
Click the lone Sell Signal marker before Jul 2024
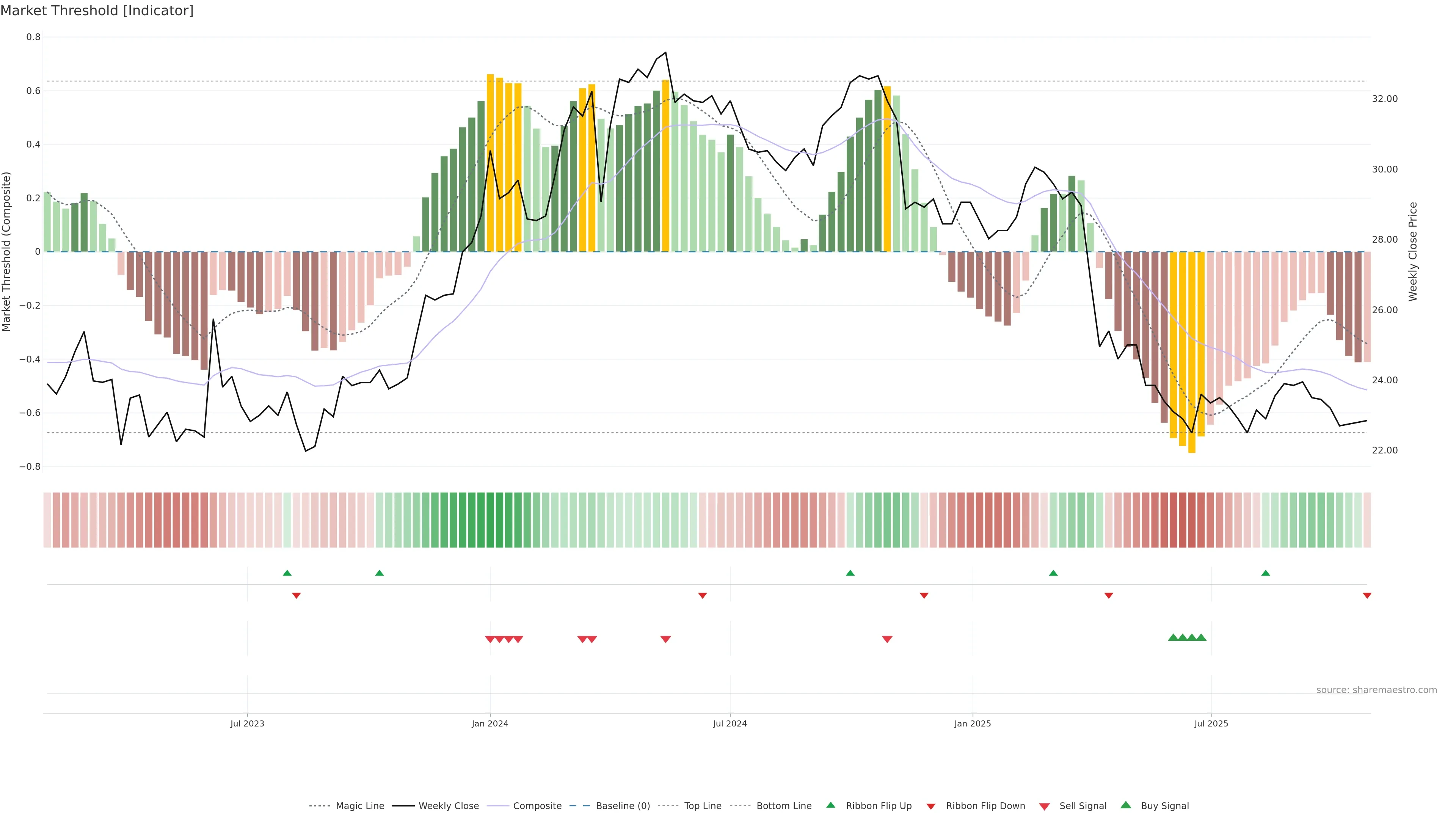pyautogui.click(x=665, y=639)
